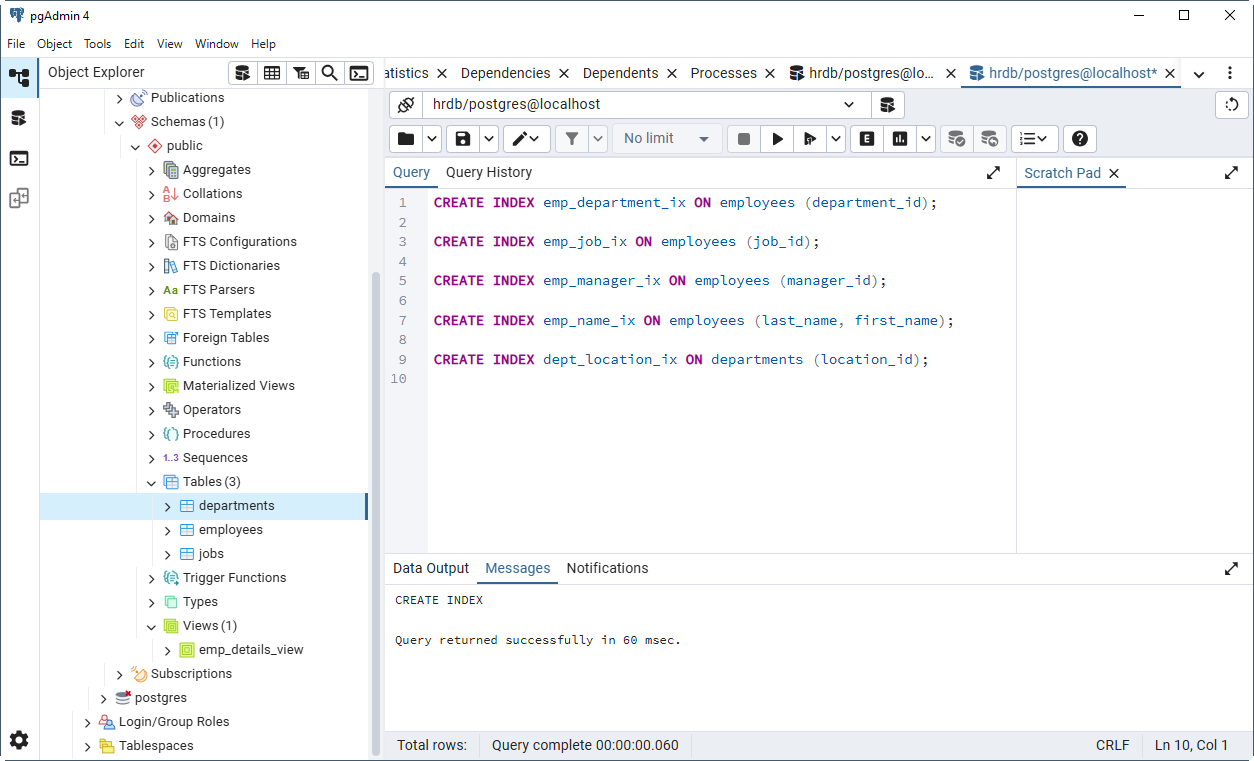Open the Search Objects magnifier icon
Screen dimensions: 1254x761
(329, 73)
